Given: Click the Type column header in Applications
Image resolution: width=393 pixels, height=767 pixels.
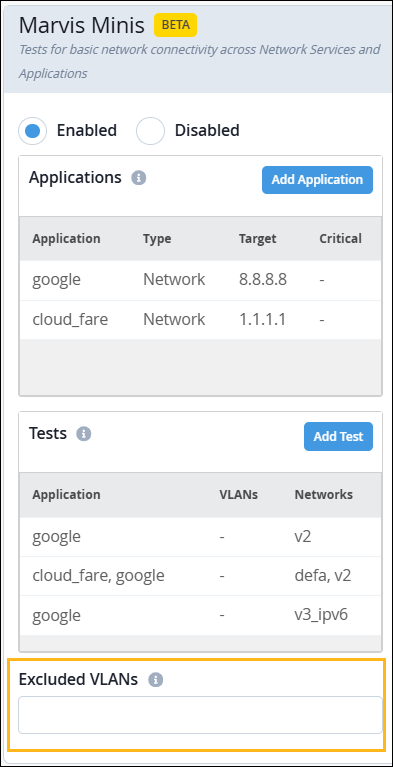Looking at the screenshot, I should (x=157, y=239).
